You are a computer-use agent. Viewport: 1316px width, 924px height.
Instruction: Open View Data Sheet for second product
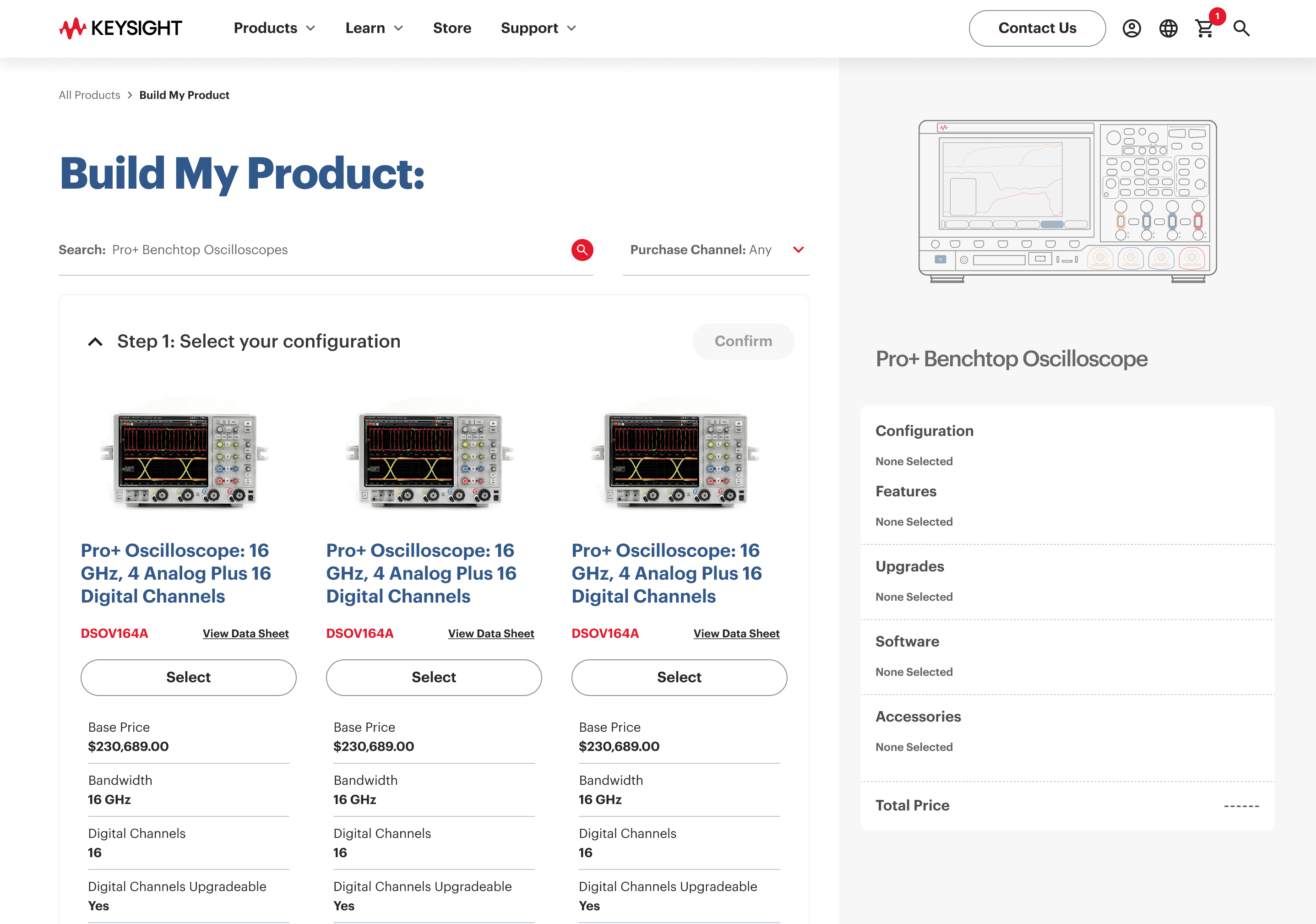click(491, 633)
